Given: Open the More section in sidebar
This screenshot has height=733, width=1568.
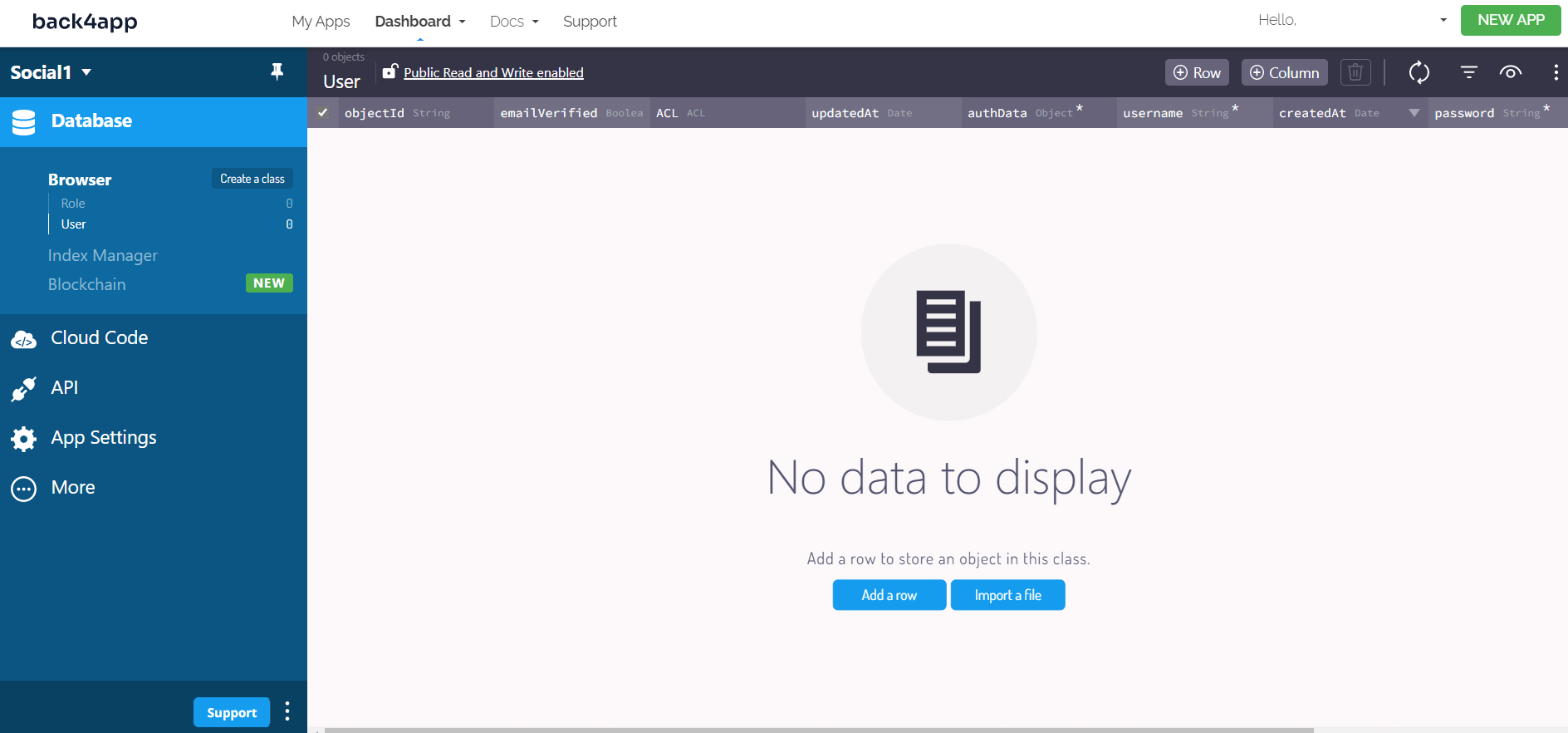Looking at the screenshot, I should coord(72,488).
